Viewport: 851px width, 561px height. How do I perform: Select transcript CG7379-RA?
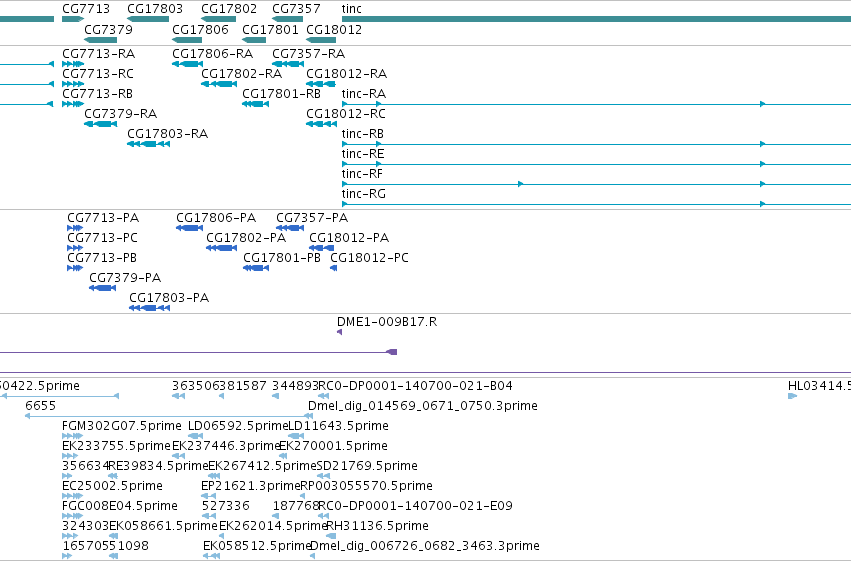point(100,124)
